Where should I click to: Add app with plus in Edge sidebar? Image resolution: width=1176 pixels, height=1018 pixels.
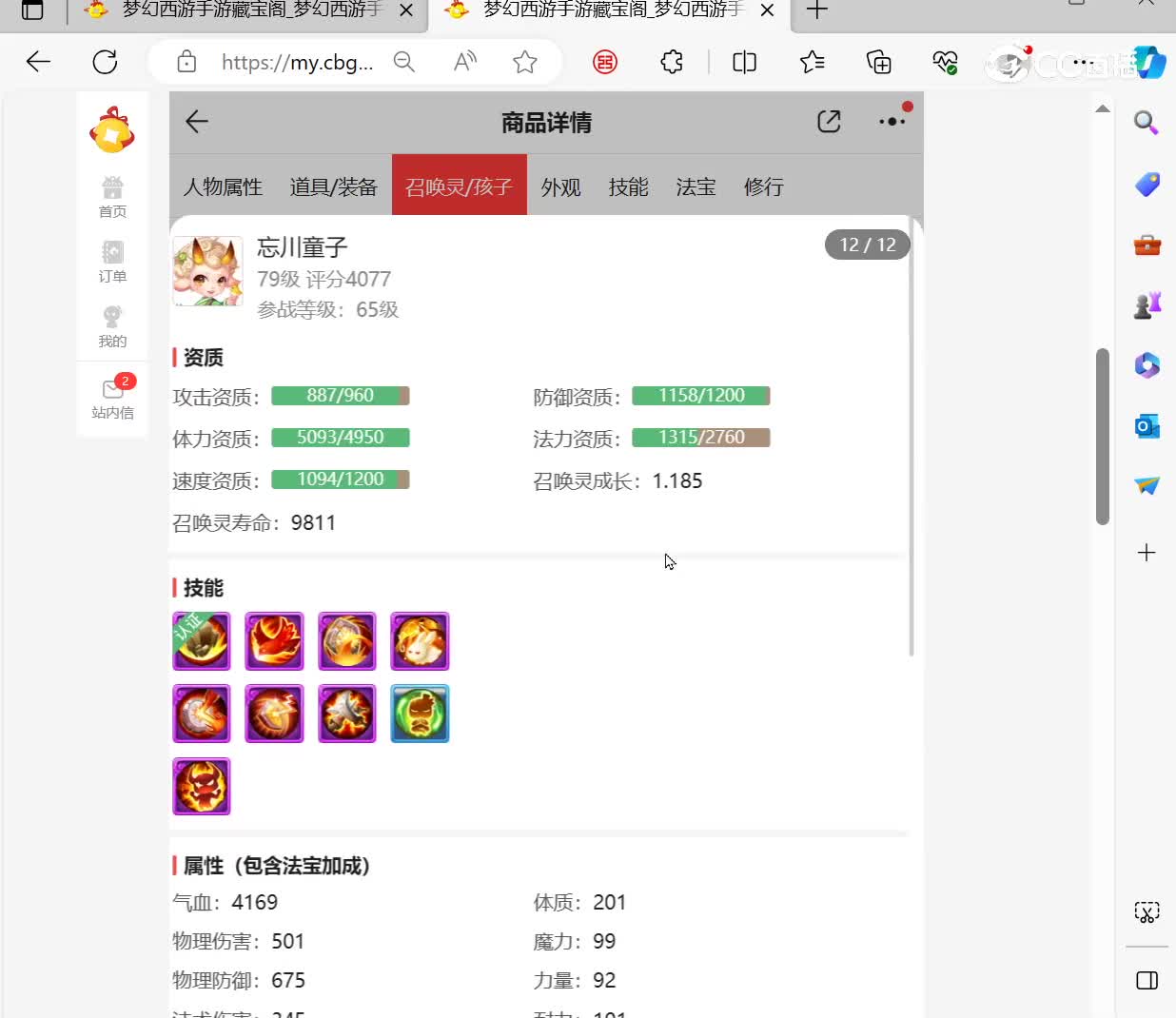(1147, 553)
